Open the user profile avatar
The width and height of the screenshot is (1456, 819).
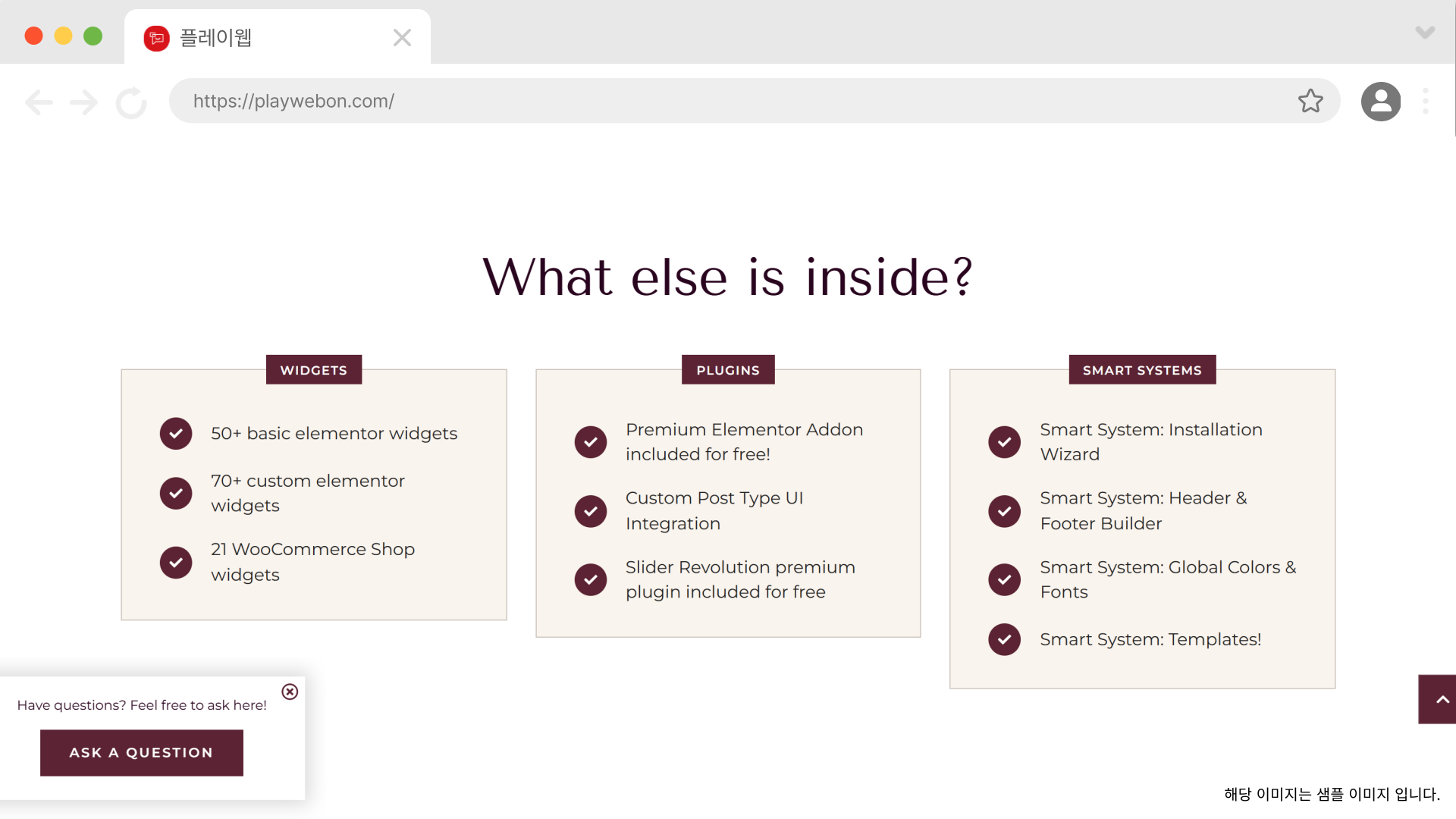[1381, 102]
